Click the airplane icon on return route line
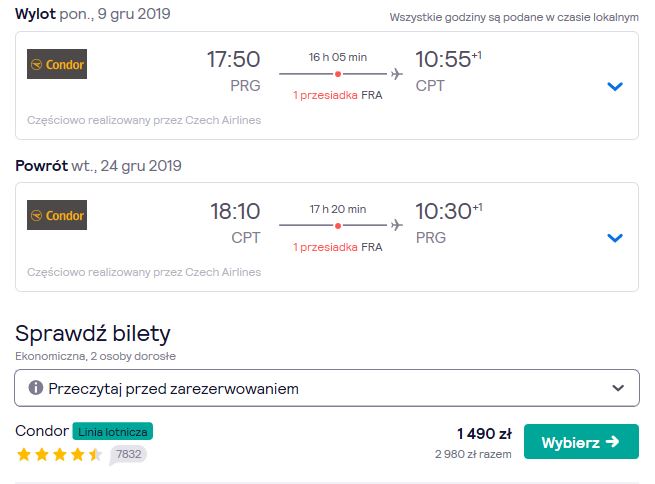This screenshot has width=655, height=484. point(396,226)
